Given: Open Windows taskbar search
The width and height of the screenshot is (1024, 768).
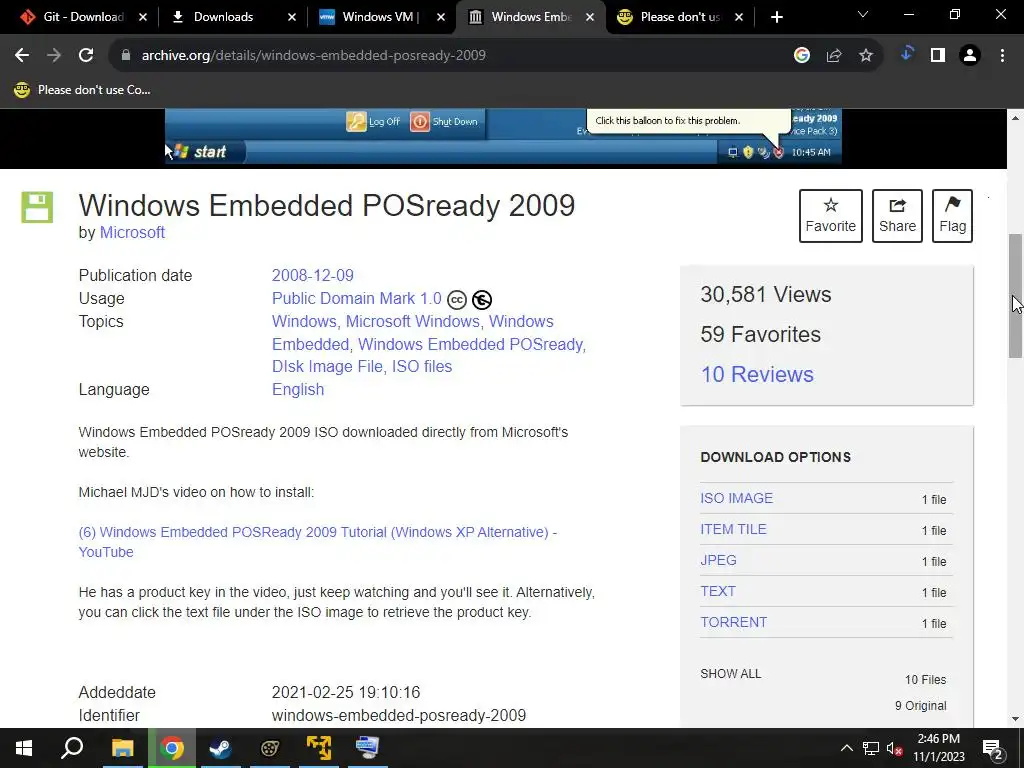Looking at the screenshot, I should (72, 748).
